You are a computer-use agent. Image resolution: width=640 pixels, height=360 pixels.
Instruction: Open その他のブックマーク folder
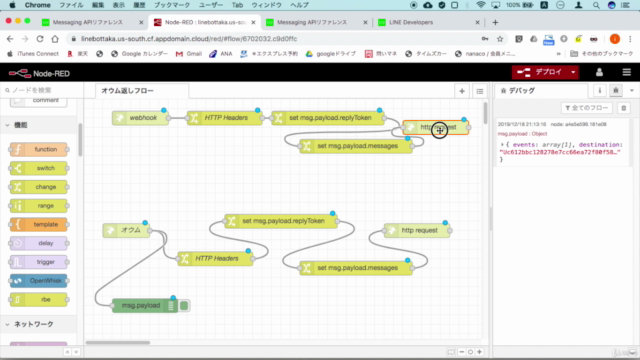601,53
